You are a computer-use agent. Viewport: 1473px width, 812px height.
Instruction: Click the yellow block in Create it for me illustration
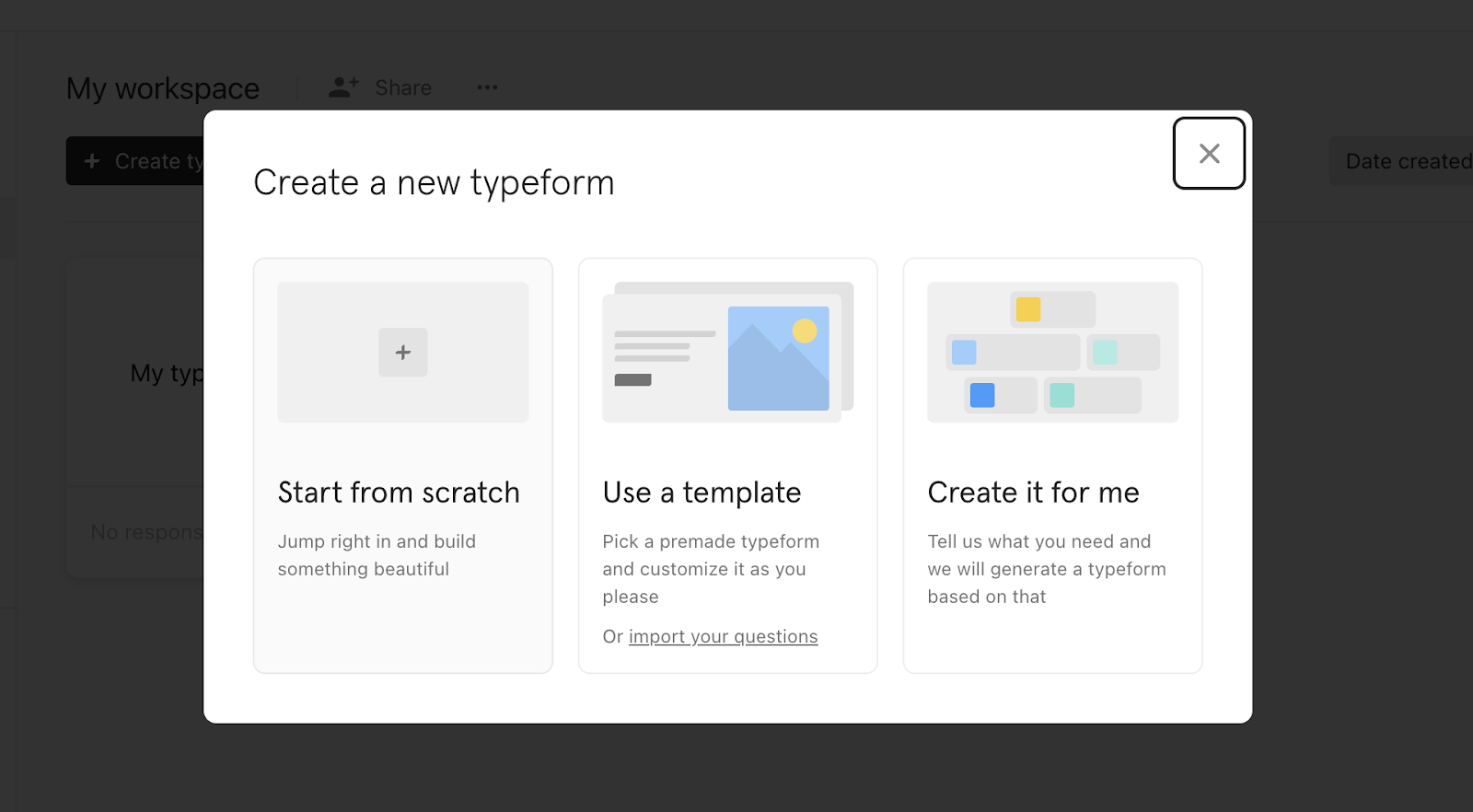pos(1028,309)
